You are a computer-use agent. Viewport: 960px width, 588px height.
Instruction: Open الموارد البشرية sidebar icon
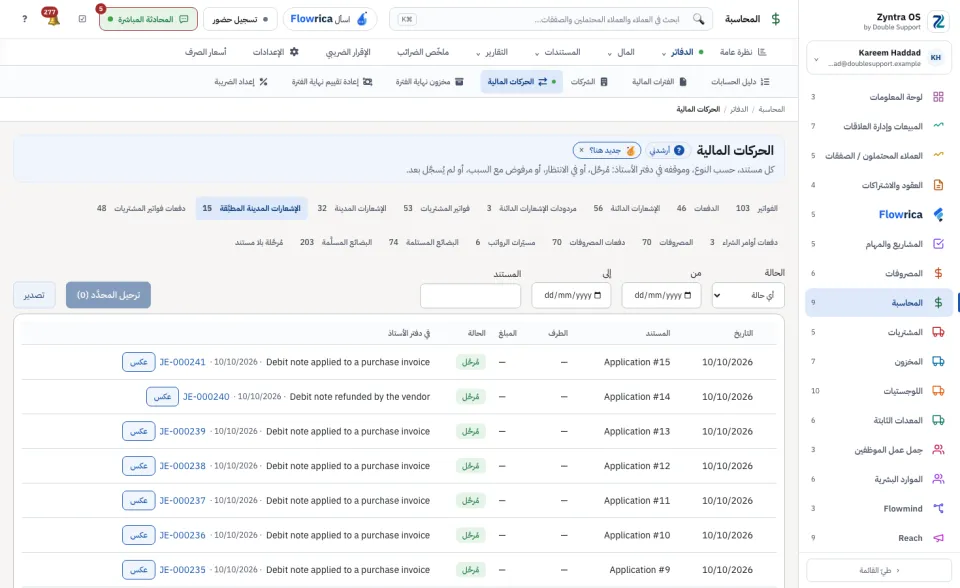(938, 479)
